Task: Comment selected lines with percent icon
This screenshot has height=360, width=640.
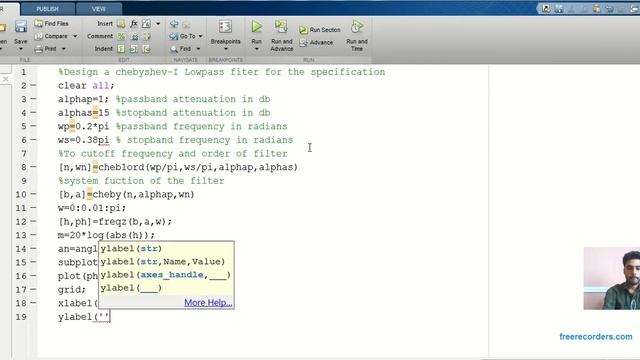Action: coord(121,37)
